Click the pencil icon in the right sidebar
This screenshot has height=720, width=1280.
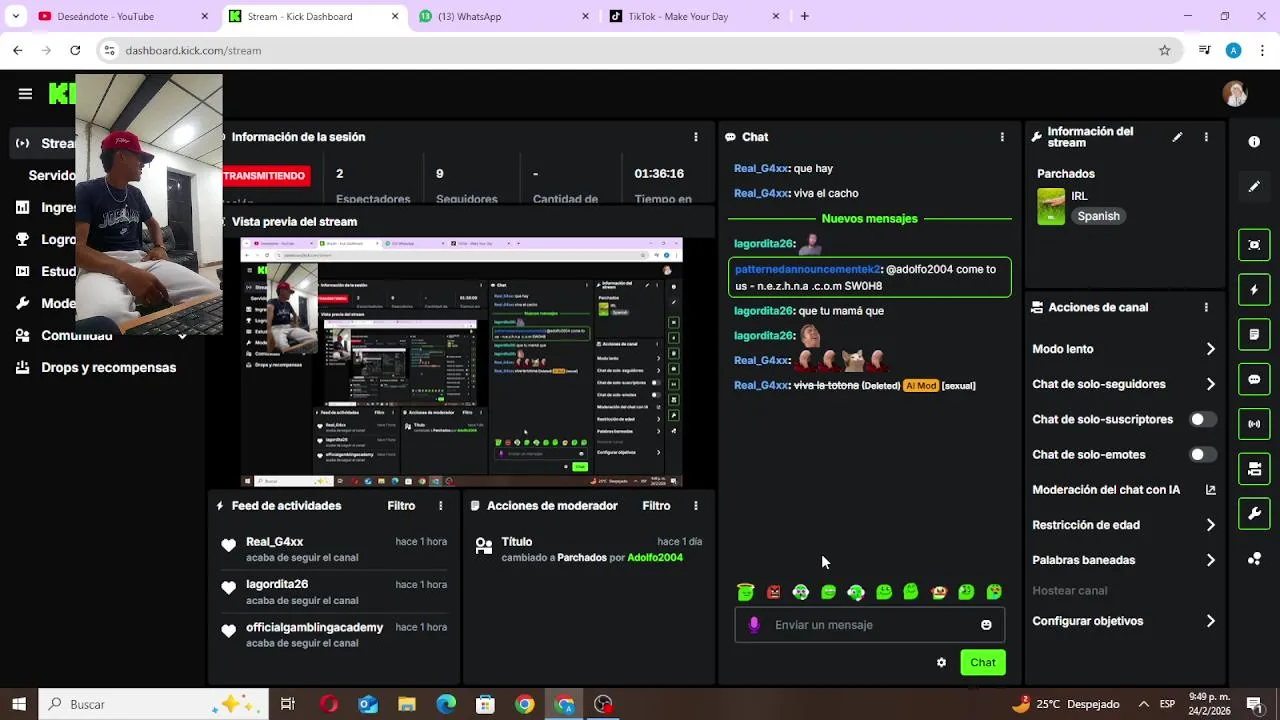pos(1254,187)
